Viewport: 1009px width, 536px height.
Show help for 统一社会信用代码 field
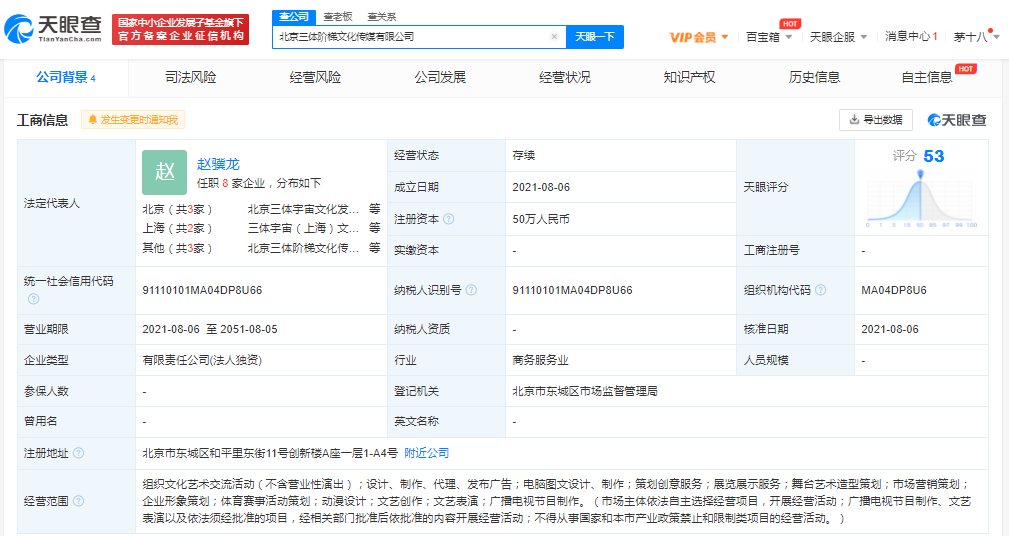pyautogui.click(x=33, y=299)
